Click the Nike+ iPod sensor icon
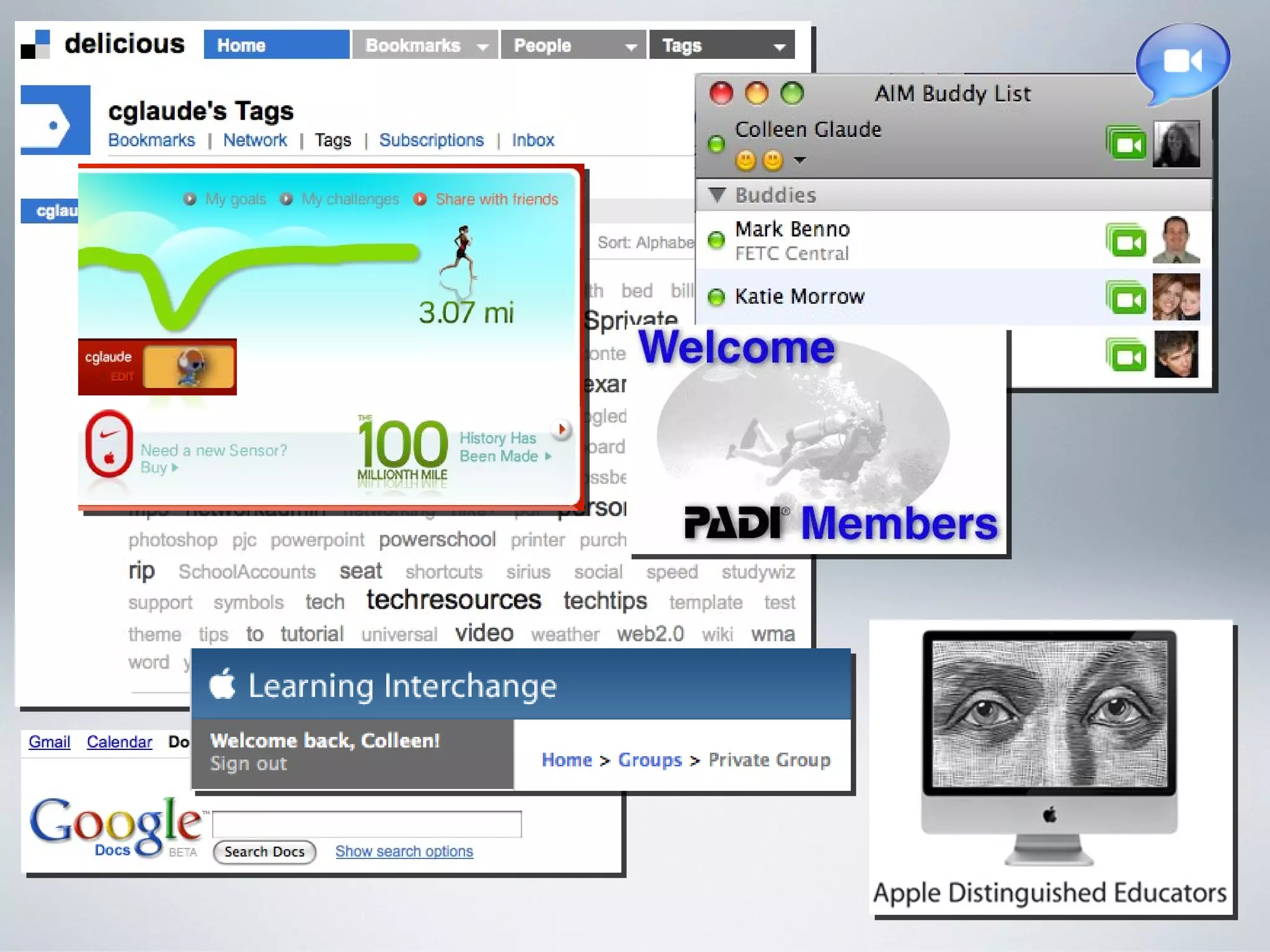Screen dimensions: 1270x952 (109, 444)
